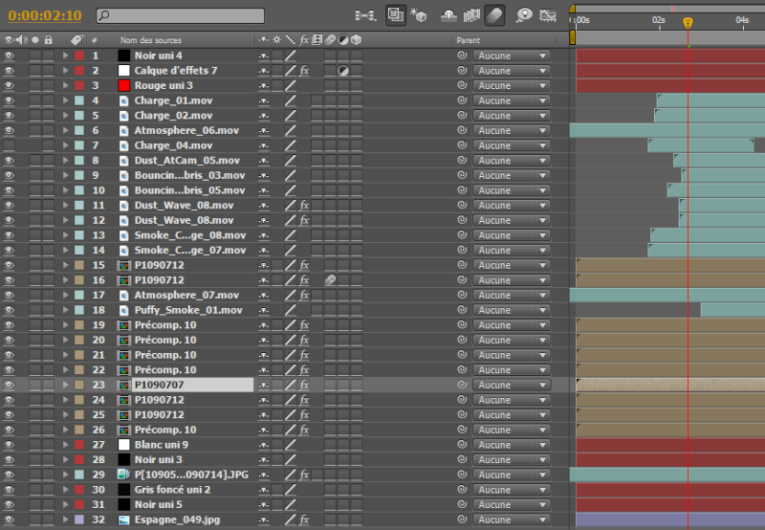Click the lavender label swatch of Espagne_049.jpg

pyautogui.click(x=79, y=519)
